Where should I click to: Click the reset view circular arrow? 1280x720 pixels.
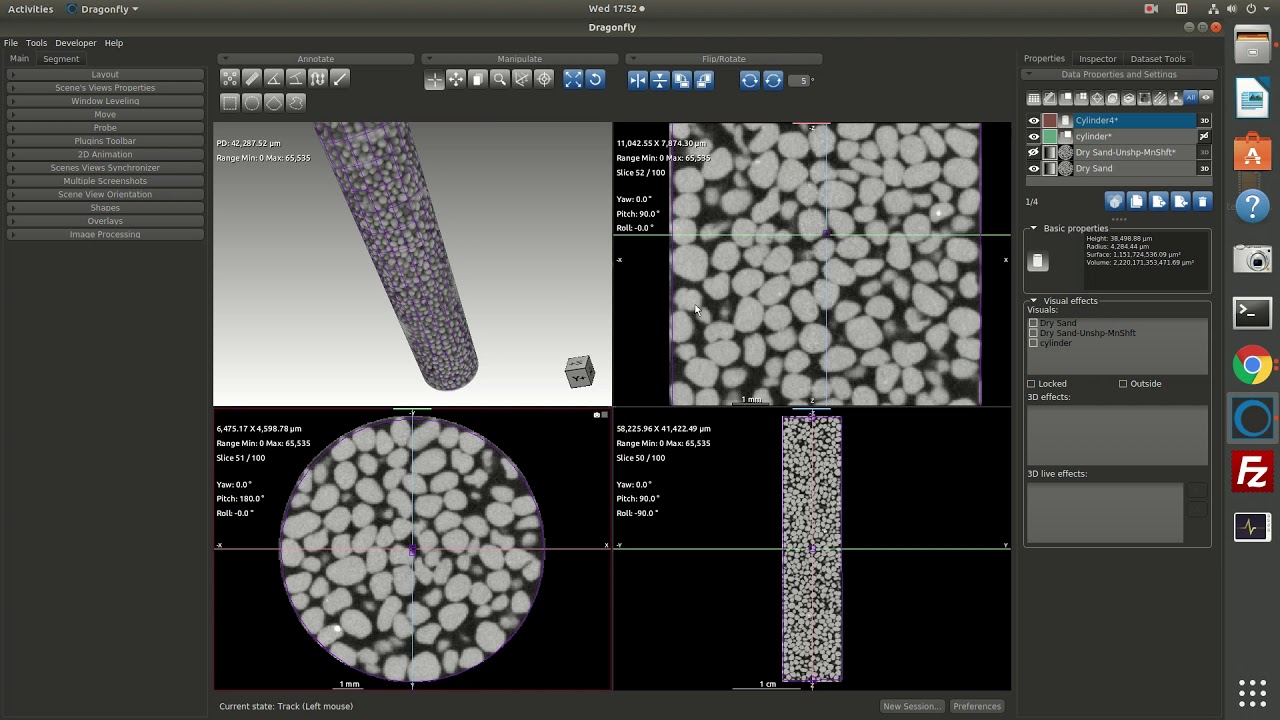pyautogui.click(x=595, y=80)
